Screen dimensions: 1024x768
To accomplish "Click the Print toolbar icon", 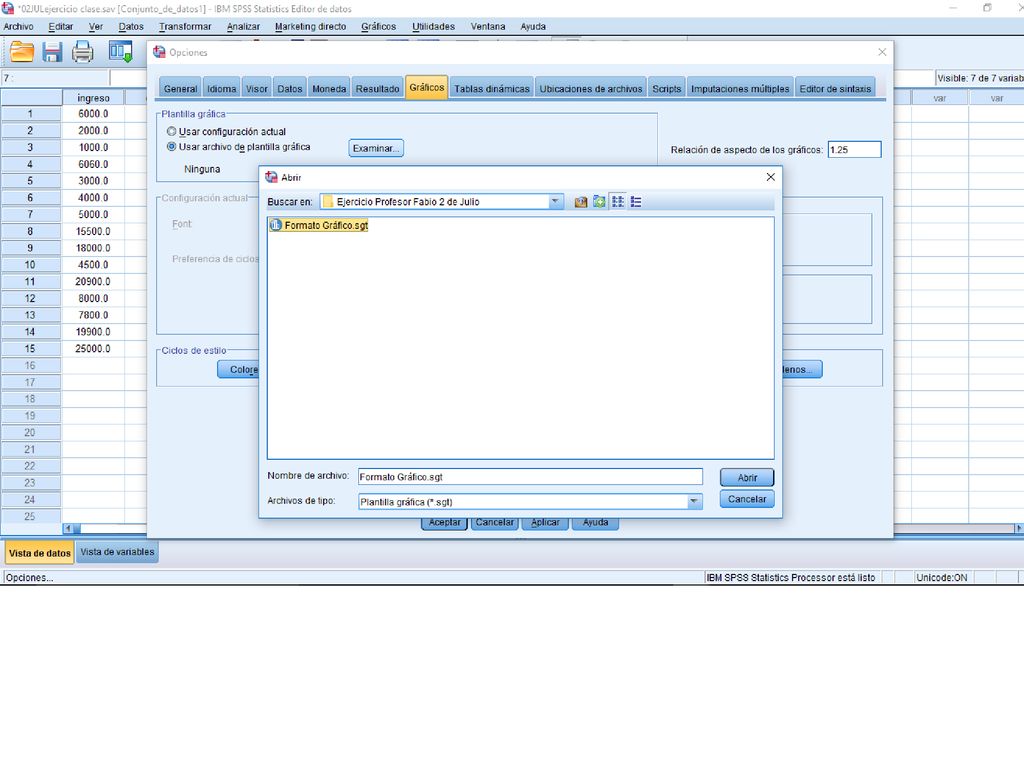I will 82,52.
